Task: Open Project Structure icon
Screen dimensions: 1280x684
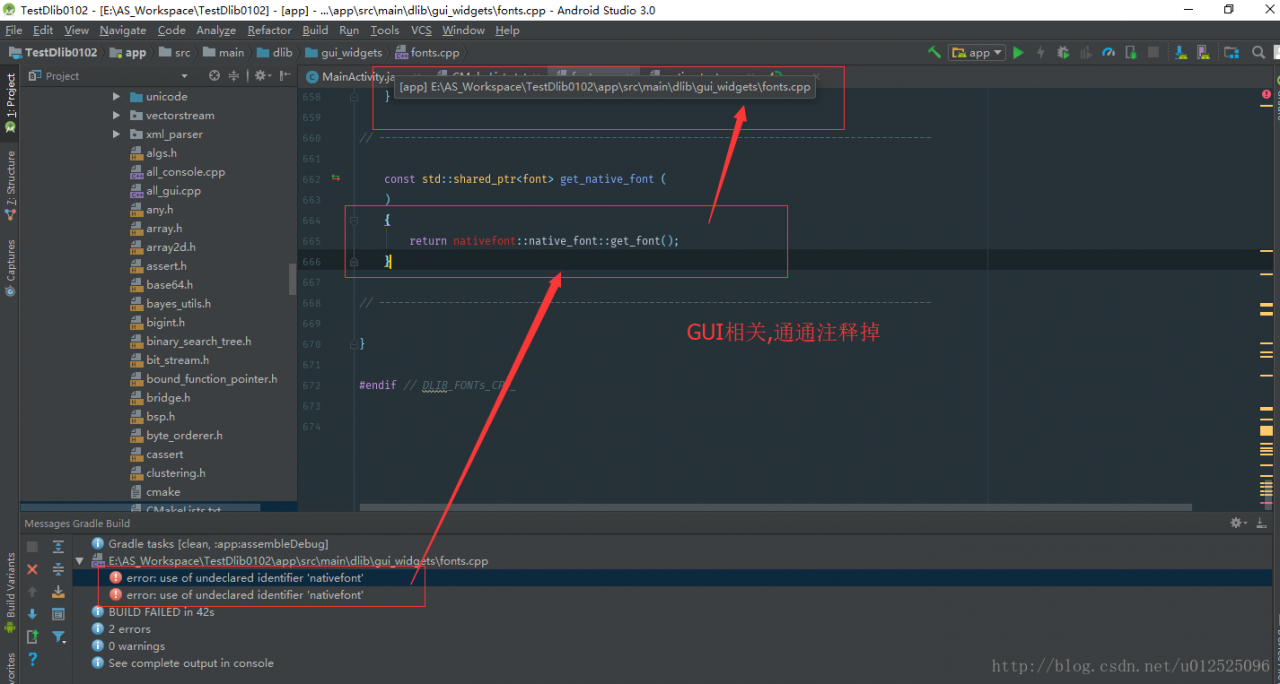Action: click(x=1231, y=52)
